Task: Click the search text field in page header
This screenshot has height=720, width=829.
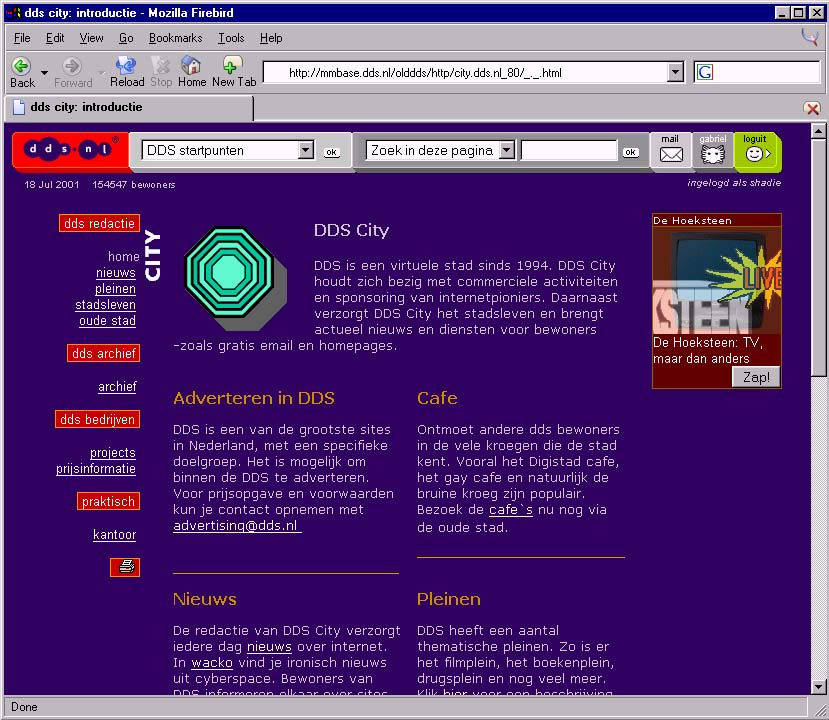Action: [569, 150]
